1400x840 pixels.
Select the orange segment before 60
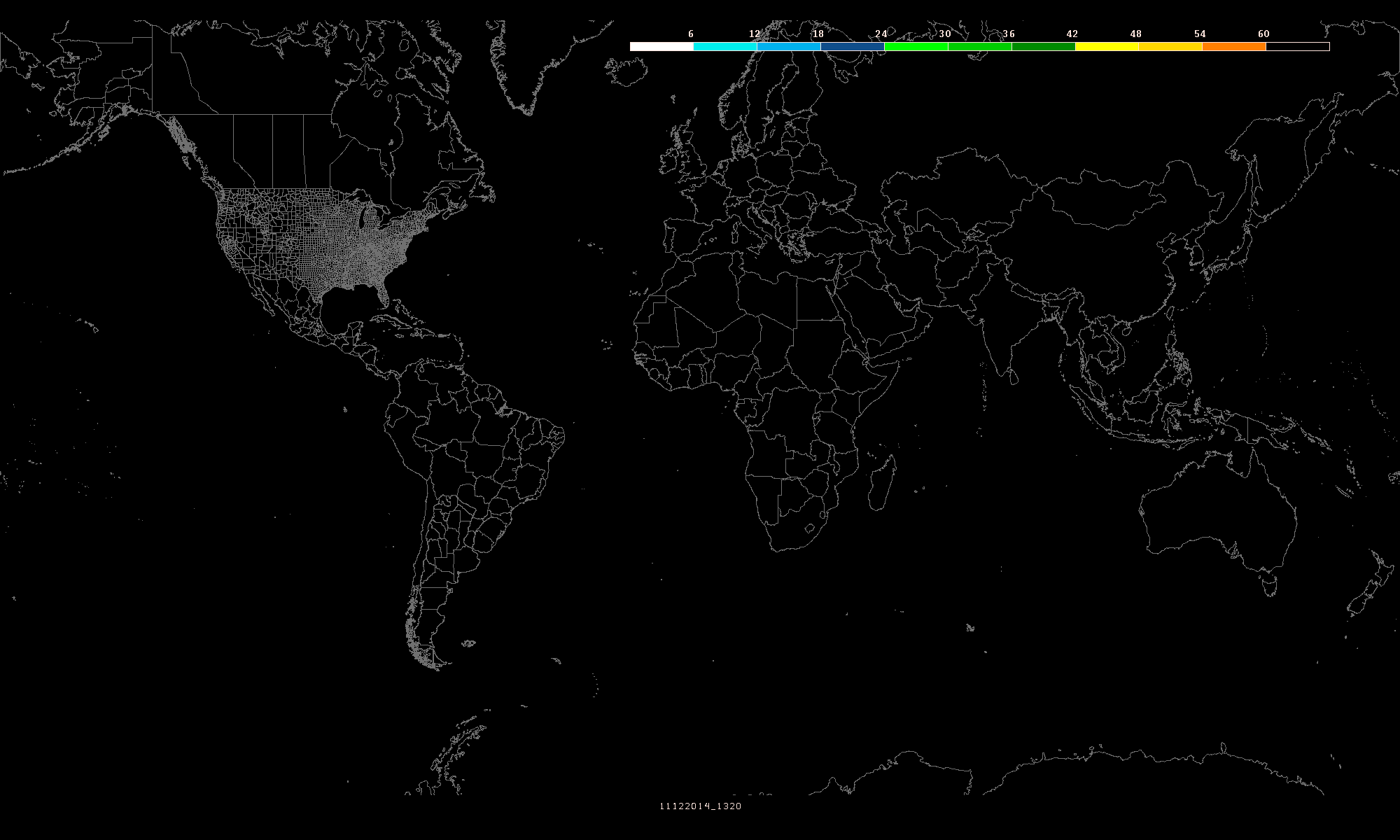pos(1233,47)
